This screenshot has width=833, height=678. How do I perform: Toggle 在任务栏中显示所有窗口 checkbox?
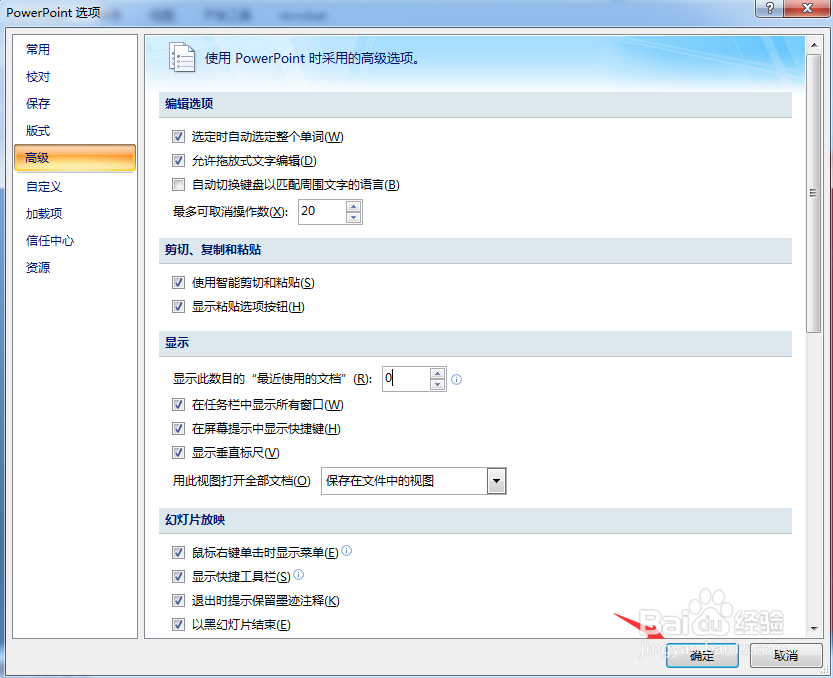[178, 405]
